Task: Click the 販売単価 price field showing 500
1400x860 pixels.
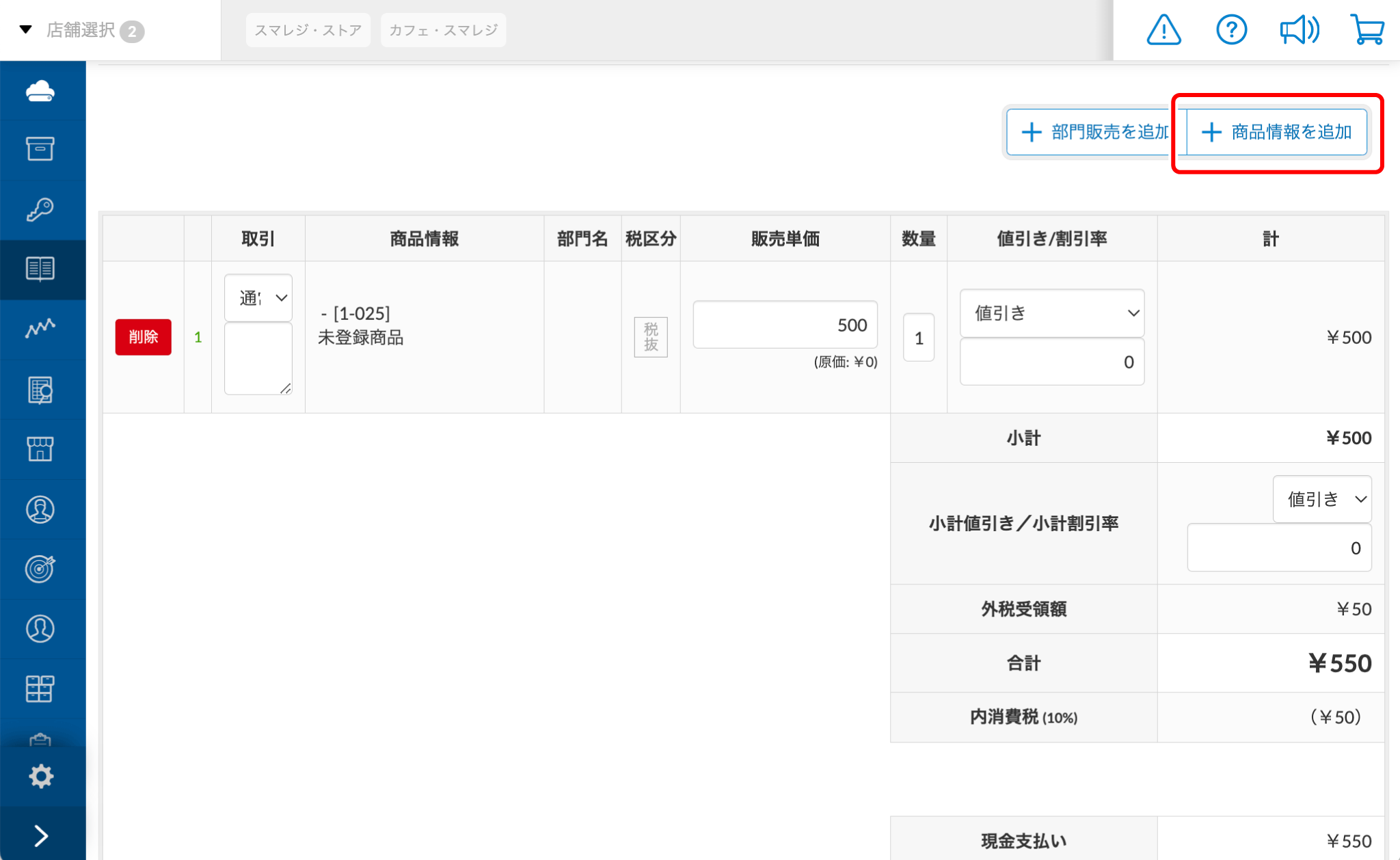Action: click(x=785, y=325)
